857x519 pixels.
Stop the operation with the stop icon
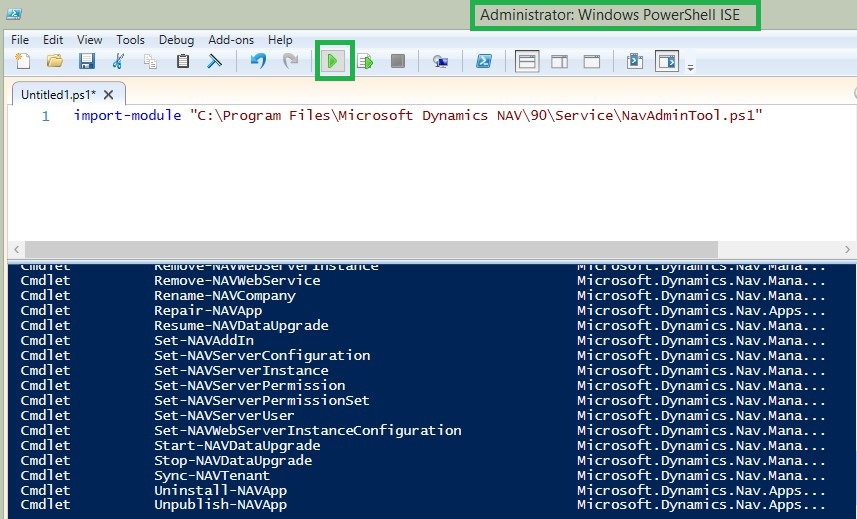coord(398,61)
